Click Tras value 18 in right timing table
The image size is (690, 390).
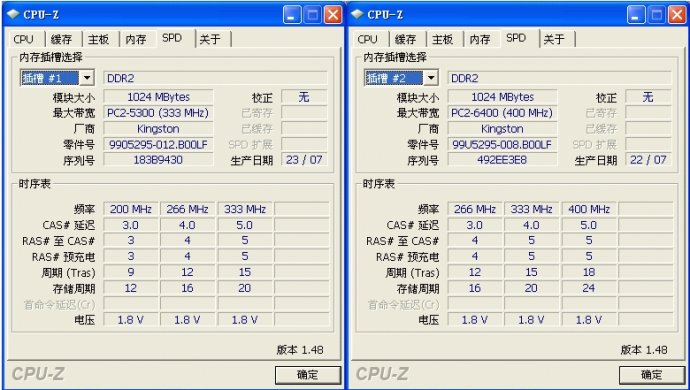point(589,272)
